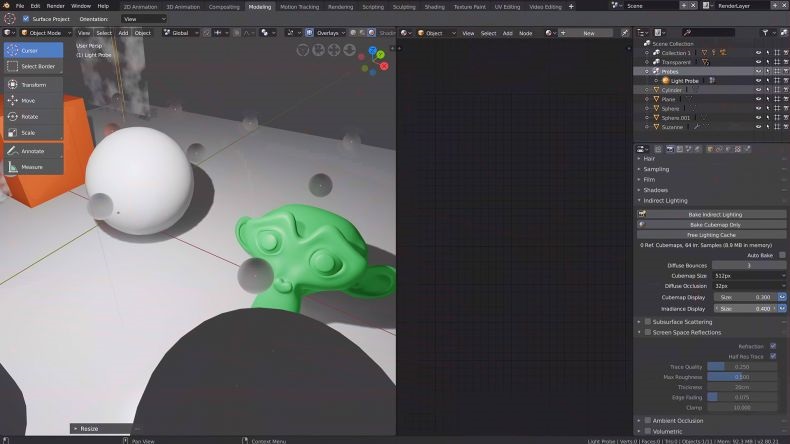Toggle the Surface Project checkbox
The image size is (790, 444).
pos(26,19)
